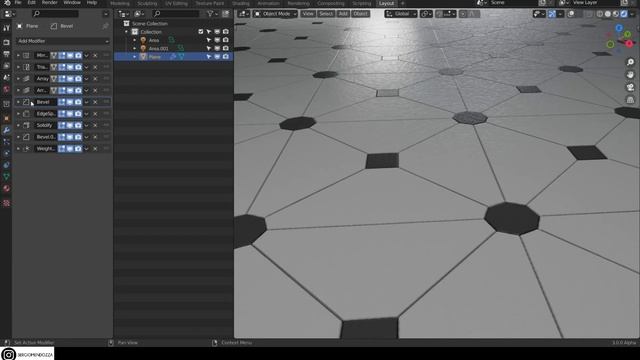The image size is (640, 360).
Task: Open the Tool properties tab
Action: coord(6,28)
